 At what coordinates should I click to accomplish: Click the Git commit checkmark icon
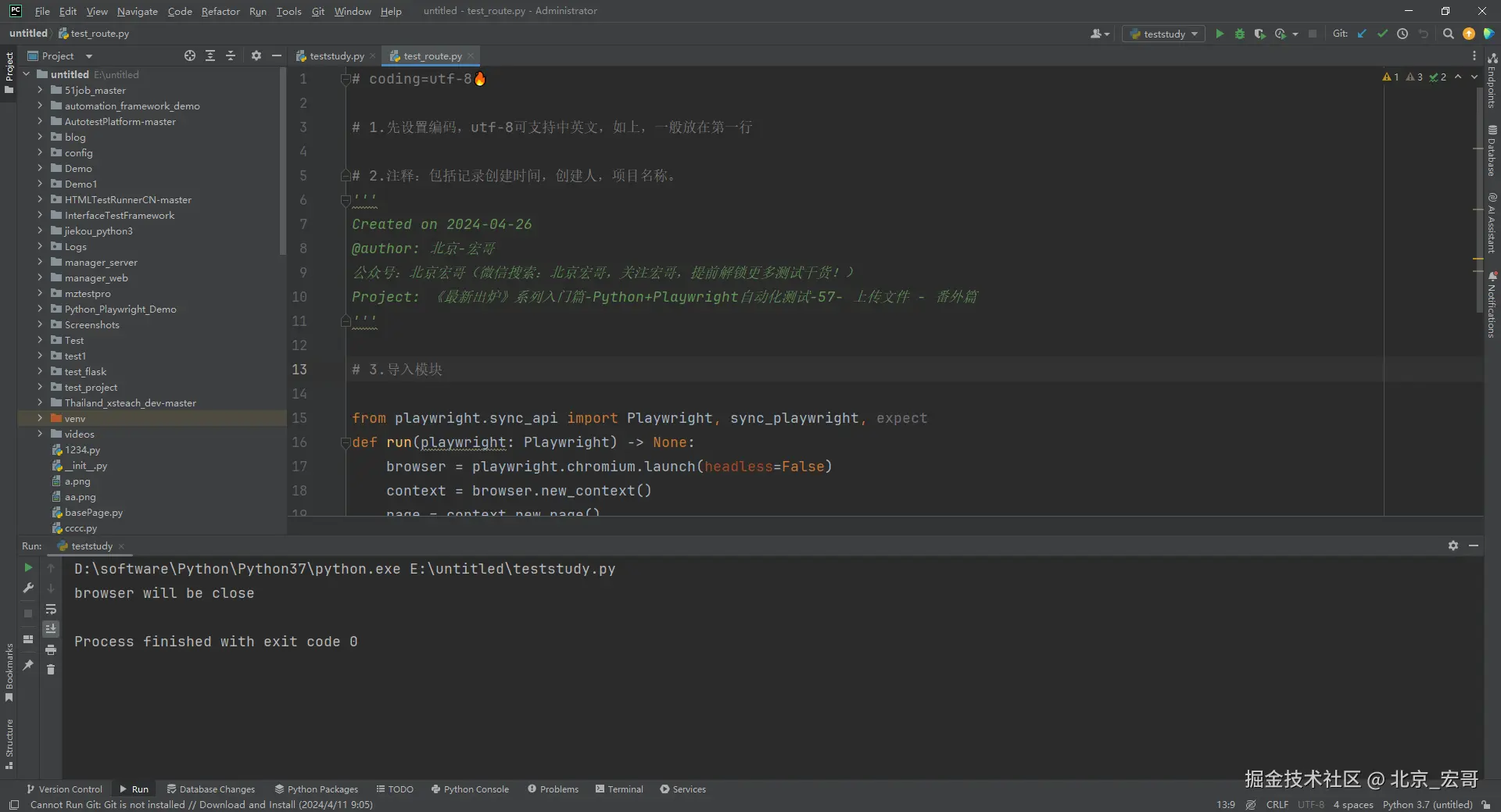click(x=1382, y=34)
